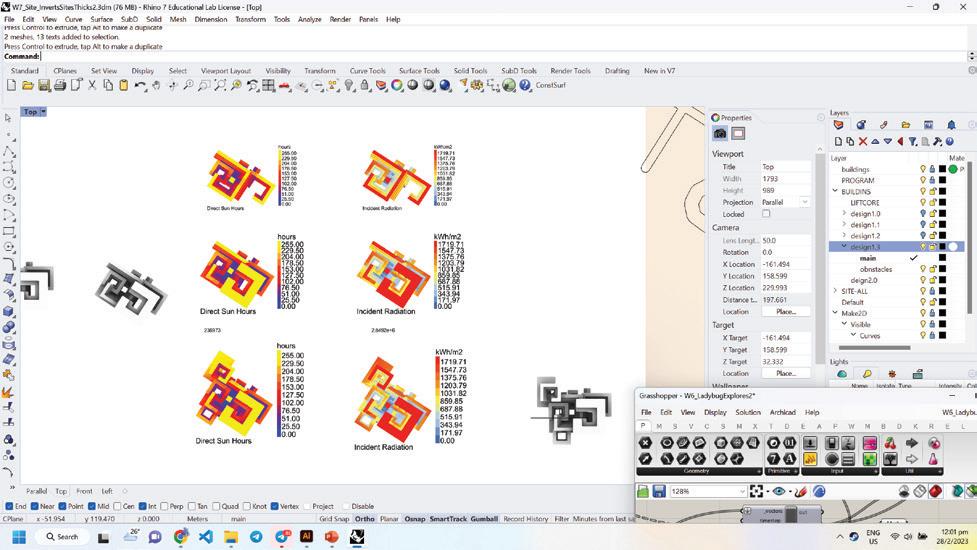Click the Paste clipboard icon
Screen dimensions: 977x550
(124, 85)
